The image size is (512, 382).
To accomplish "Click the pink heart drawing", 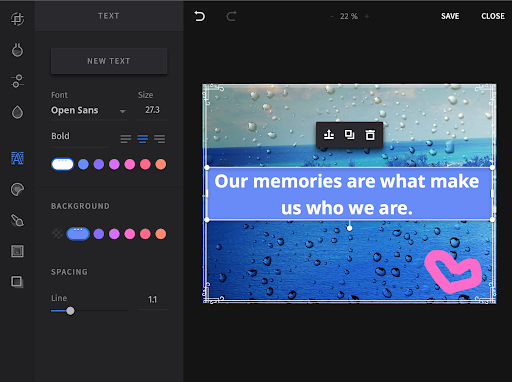I will [453, 271].
